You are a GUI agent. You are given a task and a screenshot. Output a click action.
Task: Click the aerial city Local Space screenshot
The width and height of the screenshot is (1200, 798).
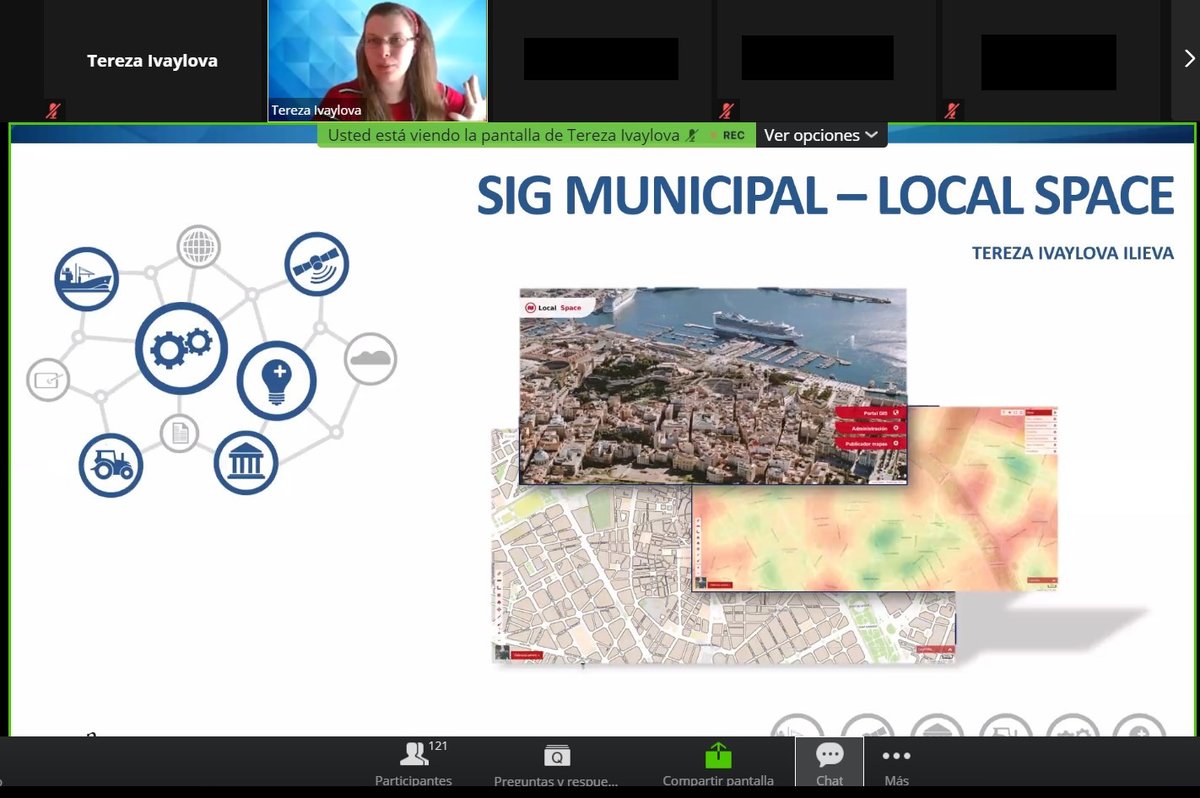click(712, 386)
